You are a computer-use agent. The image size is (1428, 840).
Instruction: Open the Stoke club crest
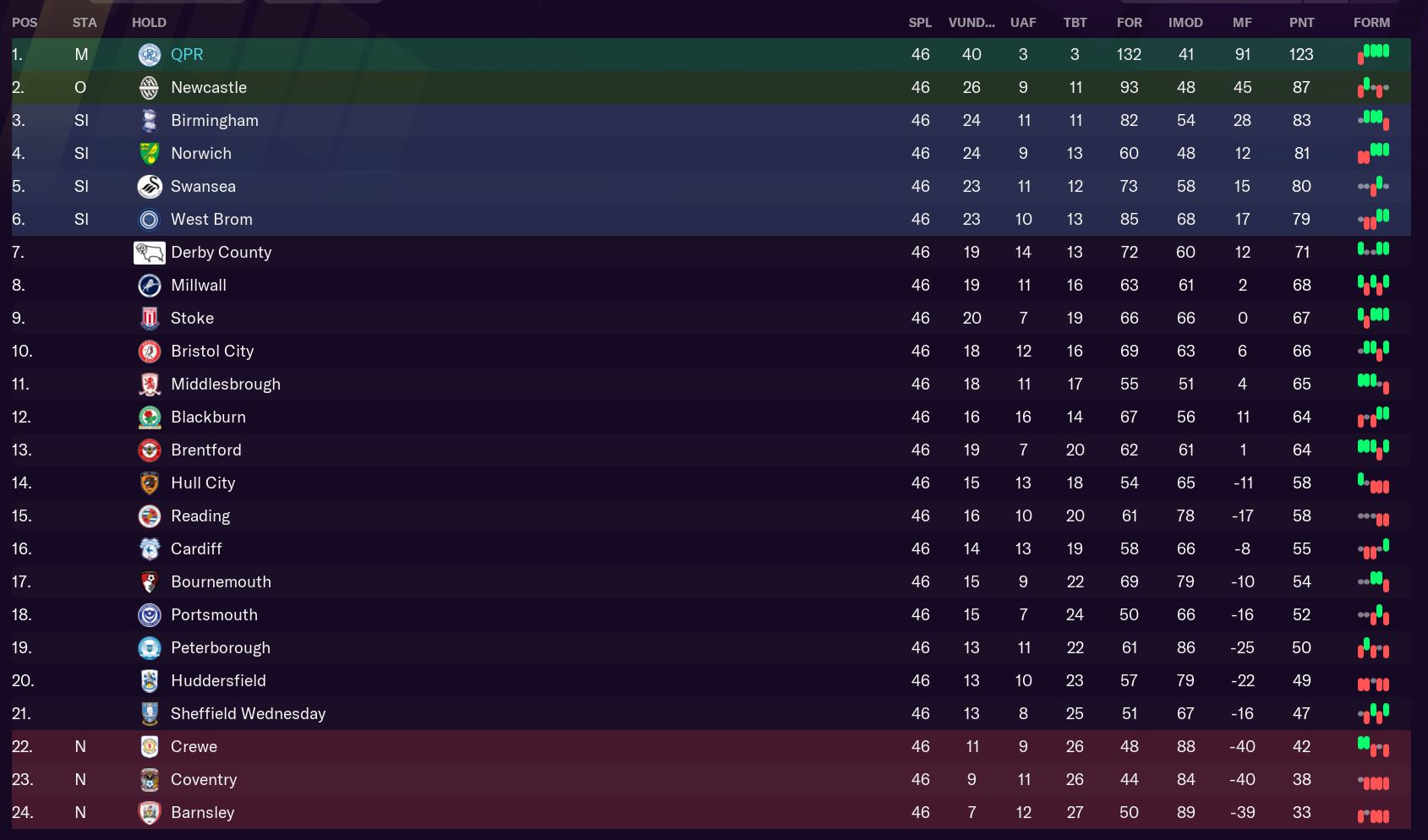pos(150,319)
